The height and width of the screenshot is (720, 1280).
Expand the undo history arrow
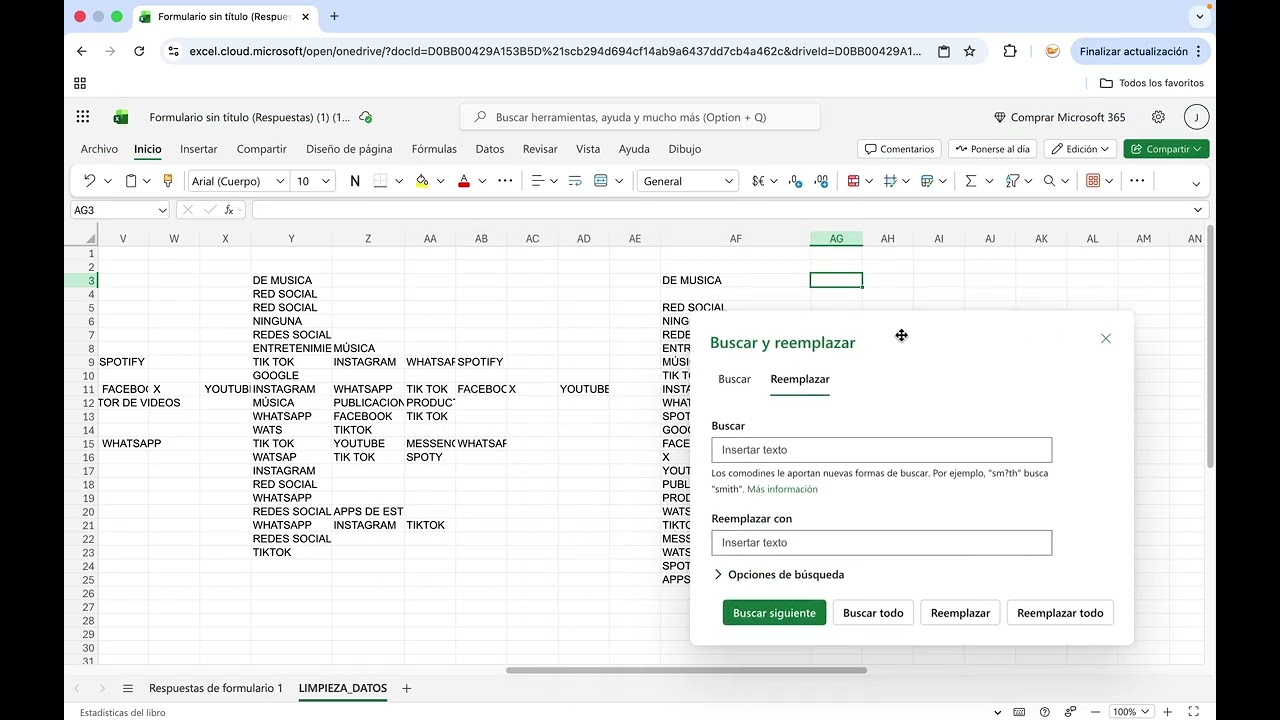tap(106, 181)
